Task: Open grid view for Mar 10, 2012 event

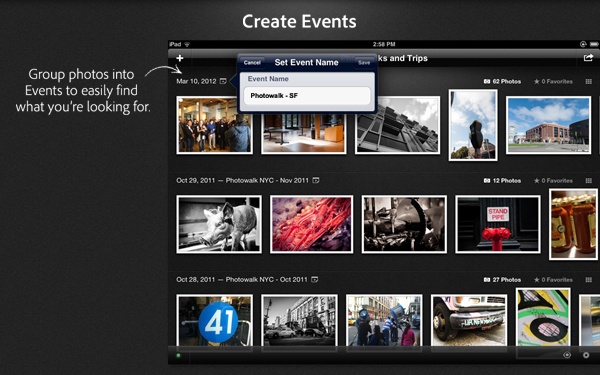Action: 589,82
